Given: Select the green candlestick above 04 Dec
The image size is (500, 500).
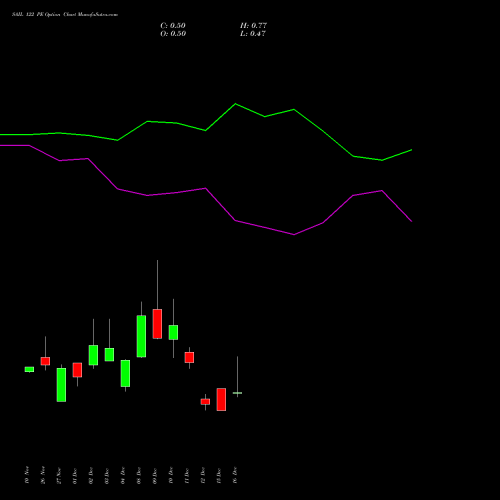Looking at the screenshot, I should click(125, 373).
